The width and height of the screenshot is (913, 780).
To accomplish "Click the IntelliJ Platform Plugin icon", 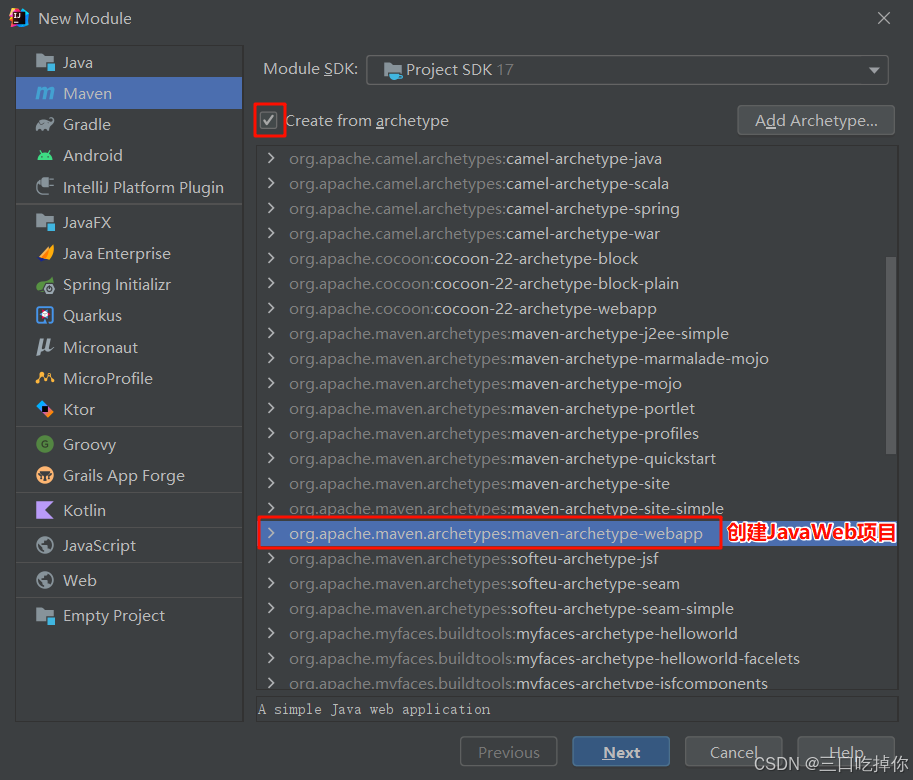I will 45,187.
